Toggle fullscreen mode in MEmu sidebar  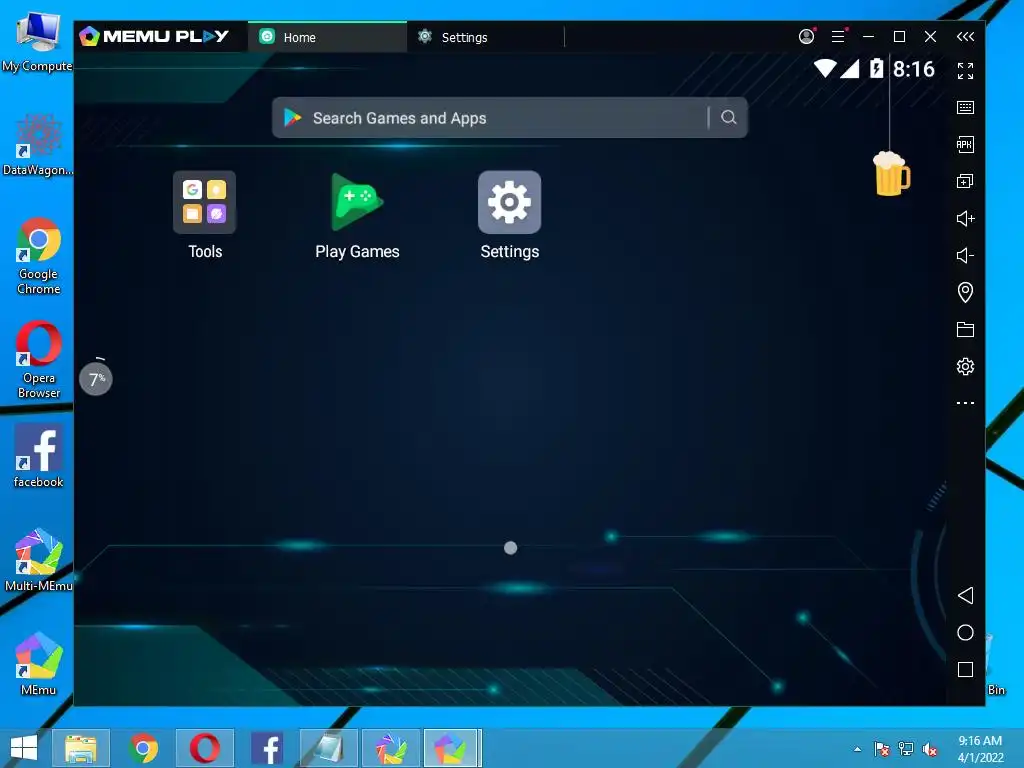(965, 71)
